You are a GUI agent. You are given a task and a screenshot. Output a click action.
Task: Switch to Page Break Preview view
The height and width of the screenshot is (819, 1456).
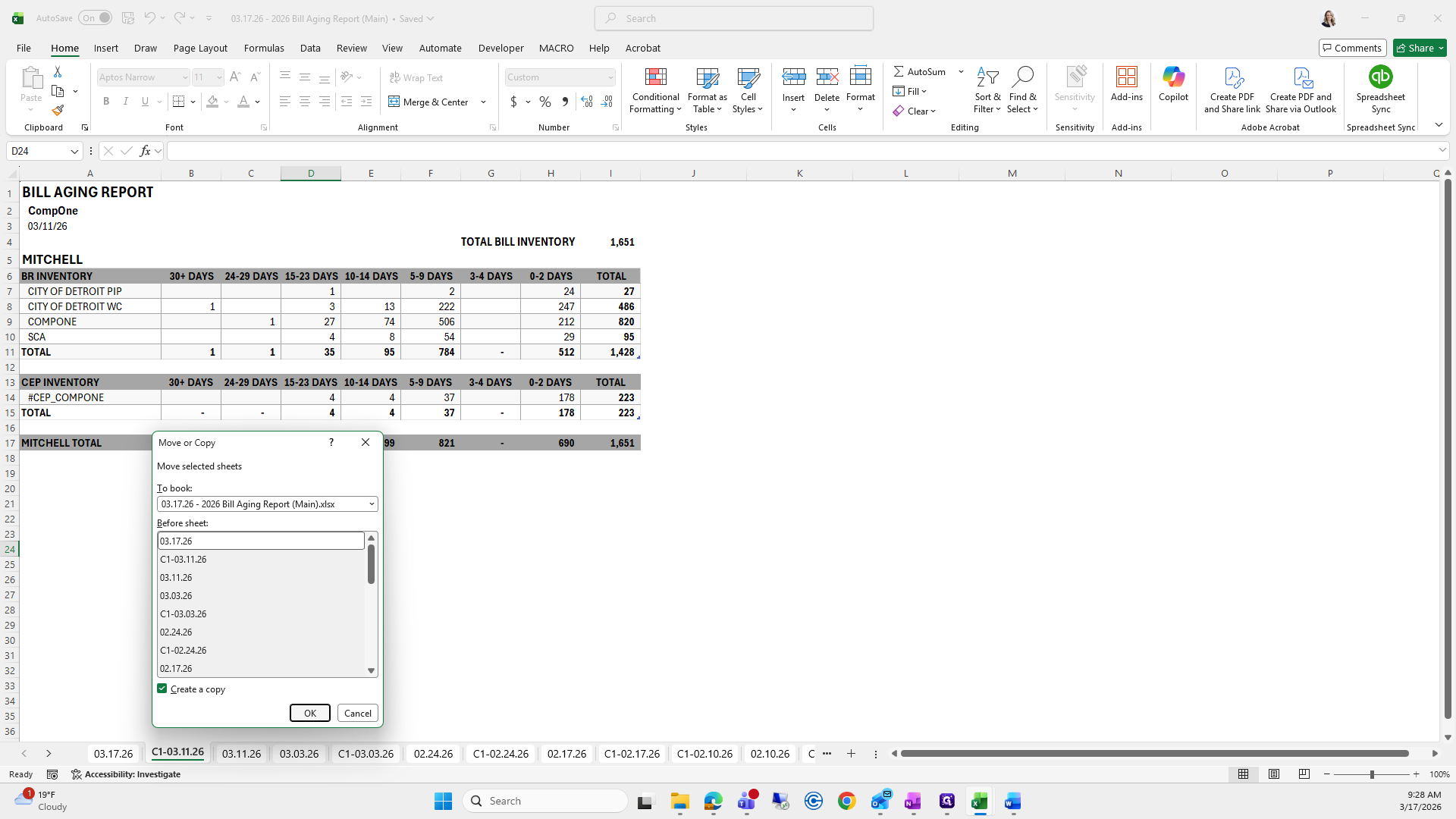click(1304, 774)
